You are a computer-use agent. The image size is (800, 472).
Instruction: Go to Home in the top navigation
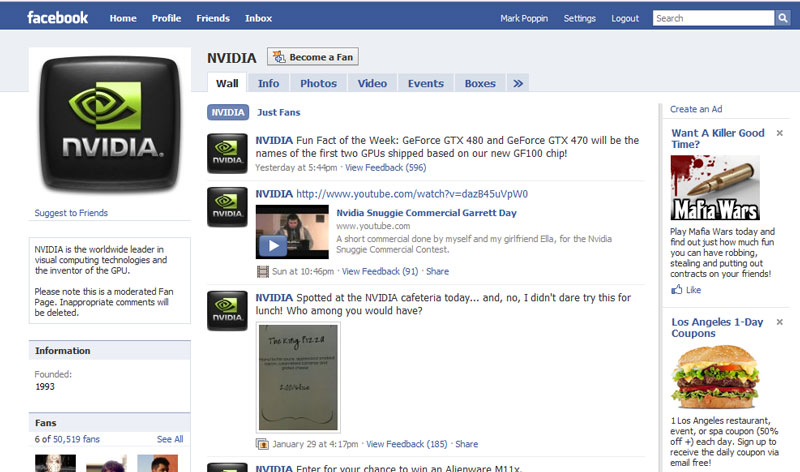point(123,18)
